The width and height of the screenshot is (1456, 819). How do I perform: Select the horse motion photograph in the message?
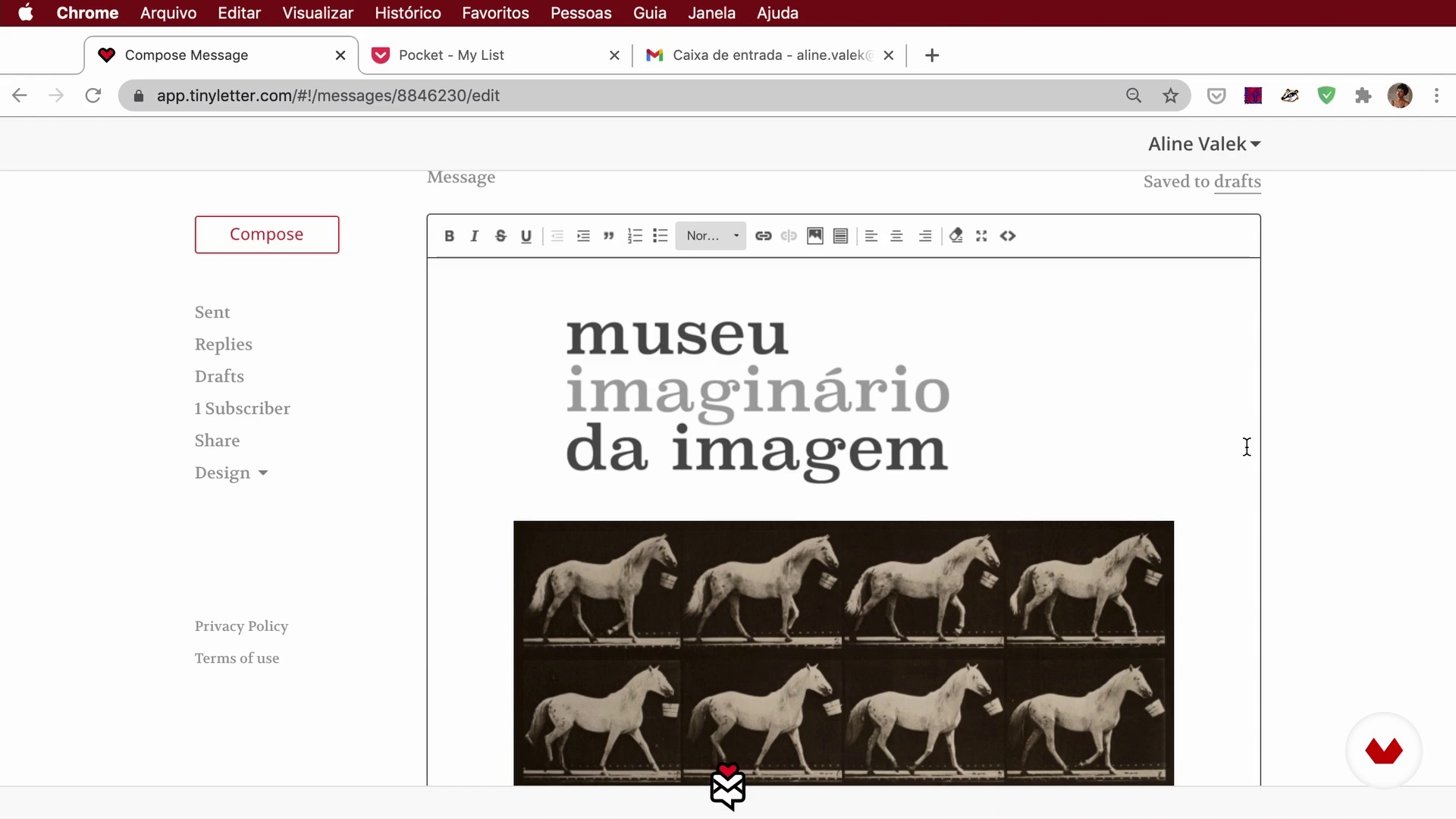(x=843, y=653)
